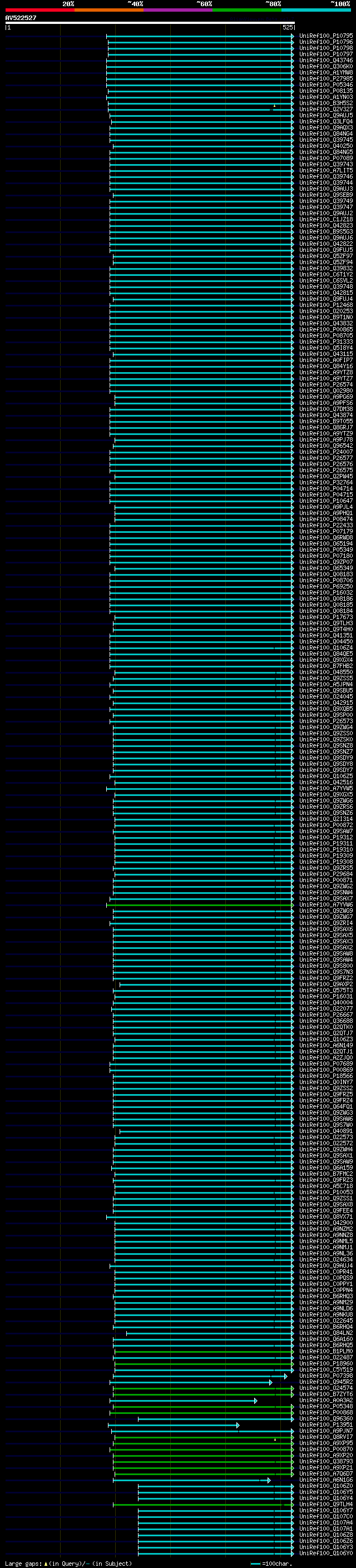Open hit label UniRef100_A6N1G6
This screenshot has height=1568, width=356.
coord(326,1479)
